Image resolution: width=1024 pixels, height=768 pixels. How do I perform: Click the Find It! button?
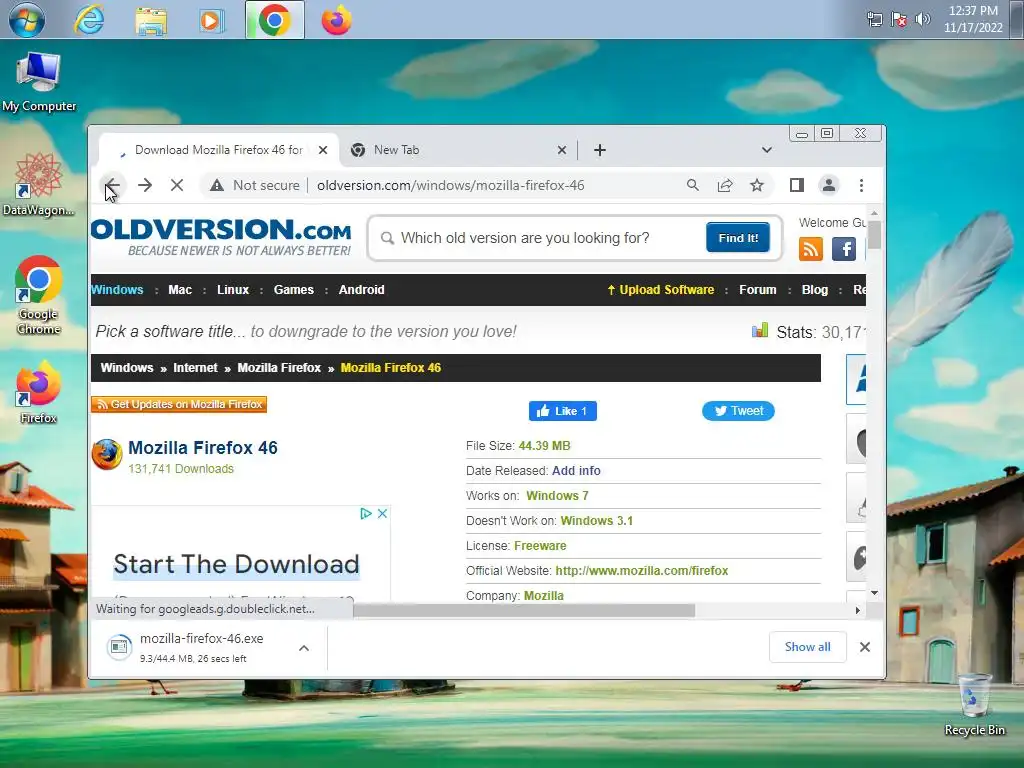click(x=738, y=238)
